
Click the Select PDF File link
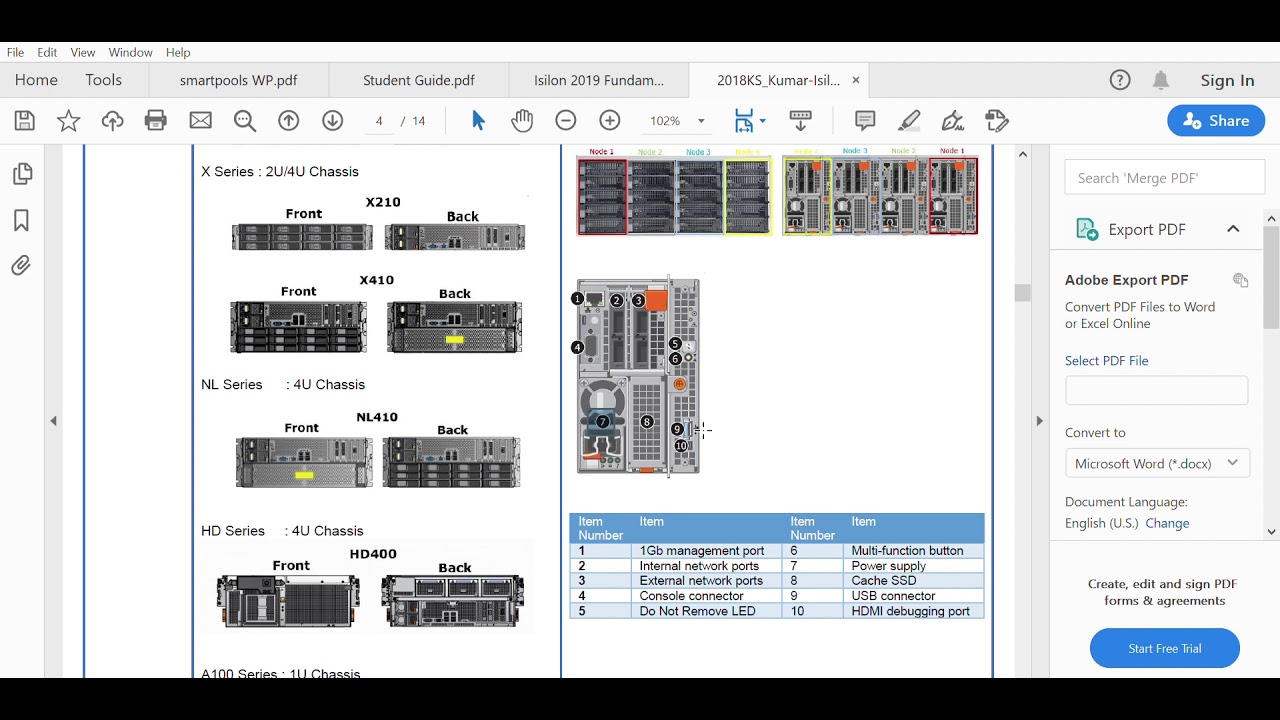click(1107, 360)
